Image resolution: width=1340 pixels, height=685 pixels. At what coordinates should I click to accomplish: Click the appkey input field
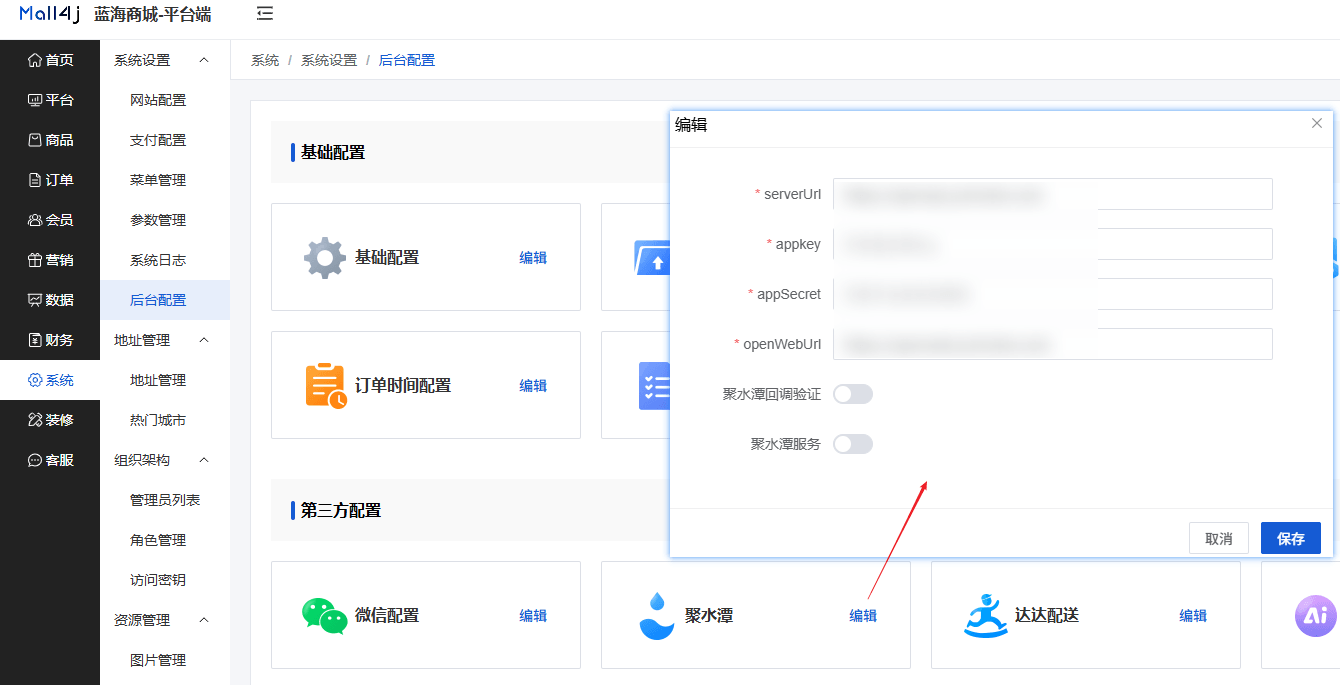point(1052,244)
